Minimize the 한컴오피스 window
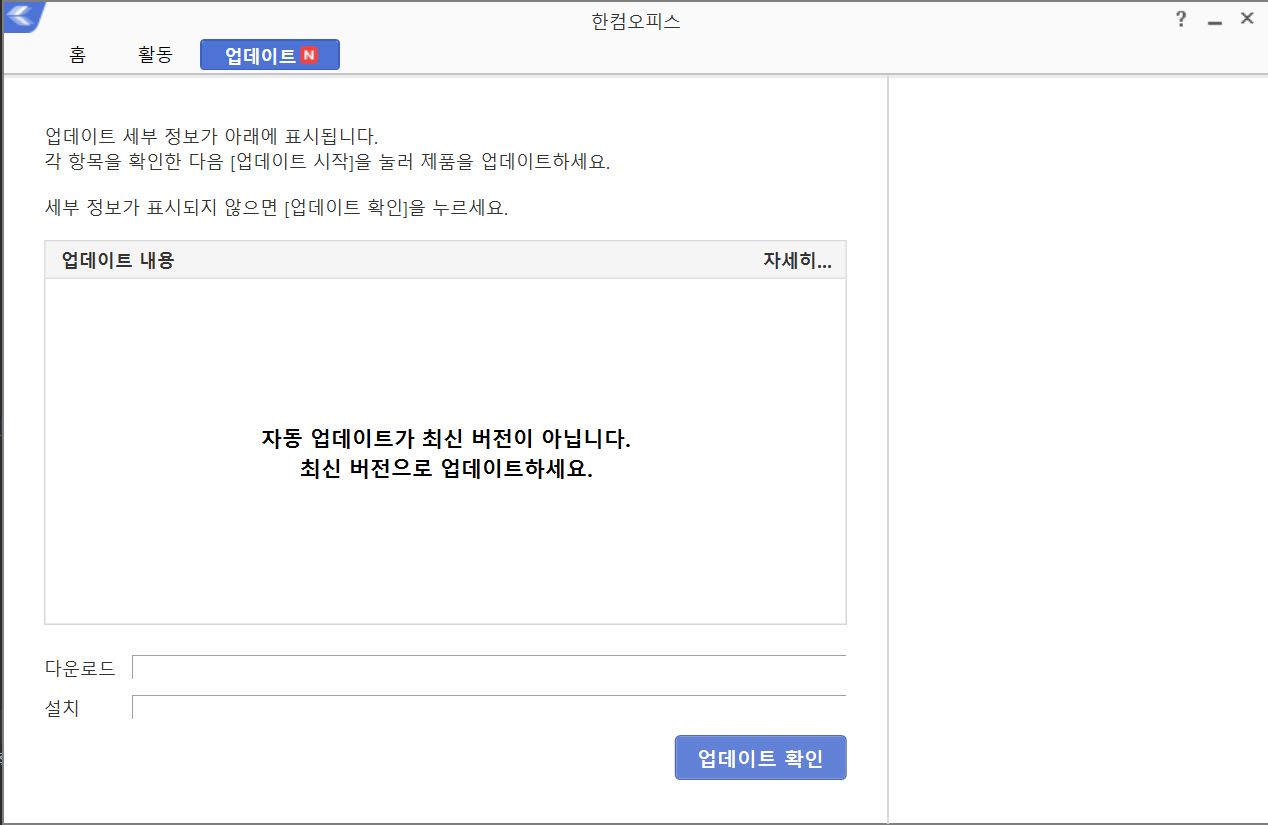Image resolution: width=1268 pixels, height=825 pixels. click(1215, 20)
